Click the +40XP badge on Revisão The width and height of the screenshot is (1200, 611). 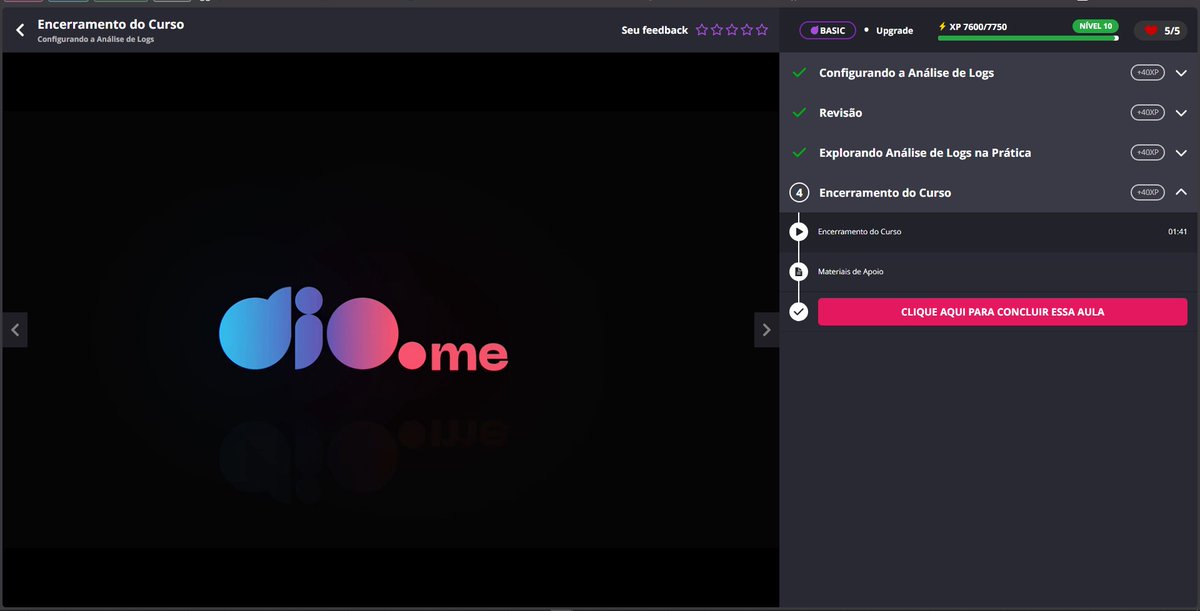coord(1147,112)
